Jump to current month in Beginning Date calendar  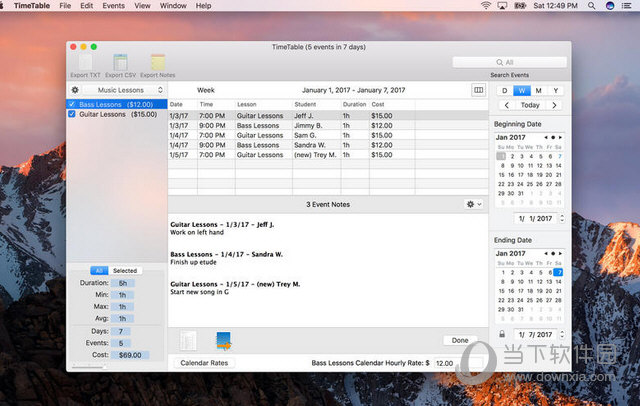[553, 138]
